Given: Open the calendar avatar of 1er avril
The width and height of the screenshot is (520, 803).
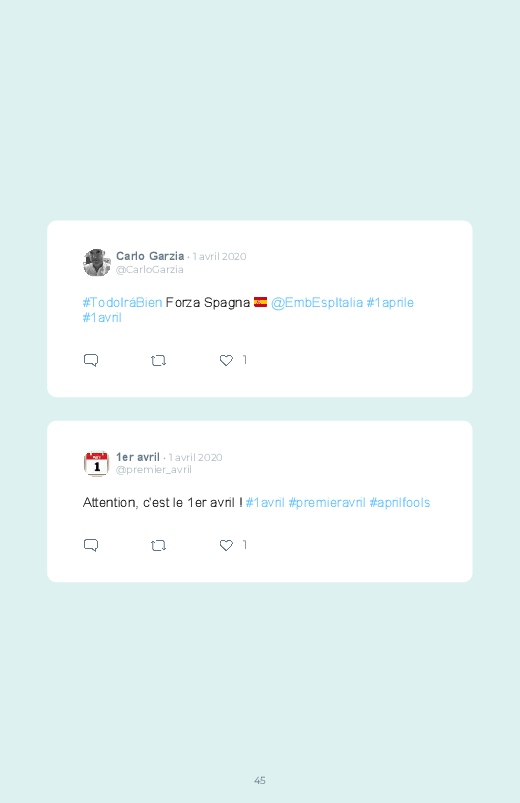Looking at the screenshot, I should tap(96, 463).
